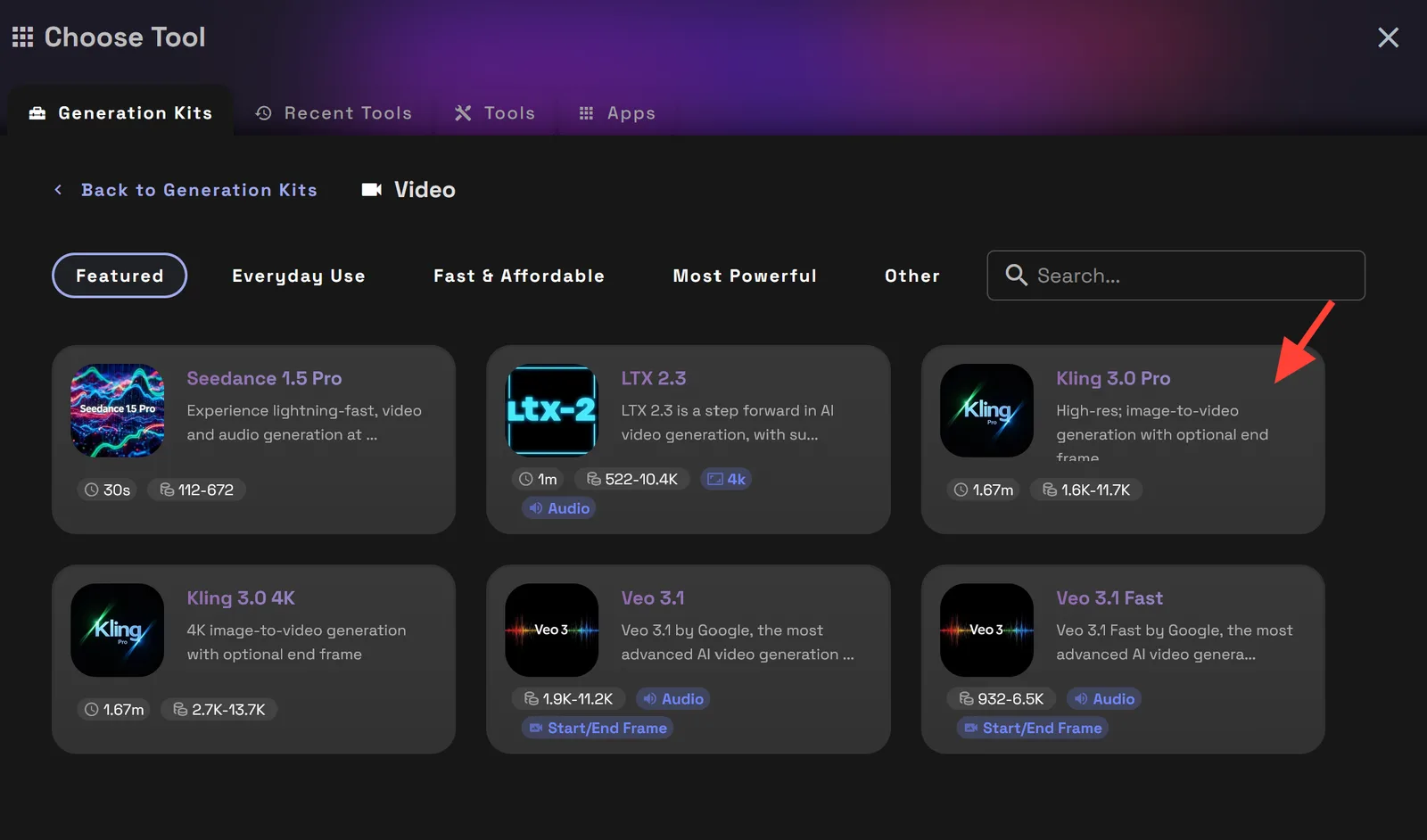
Task: Click the 112-672 credits badge
Action: [x=196, y=490]
